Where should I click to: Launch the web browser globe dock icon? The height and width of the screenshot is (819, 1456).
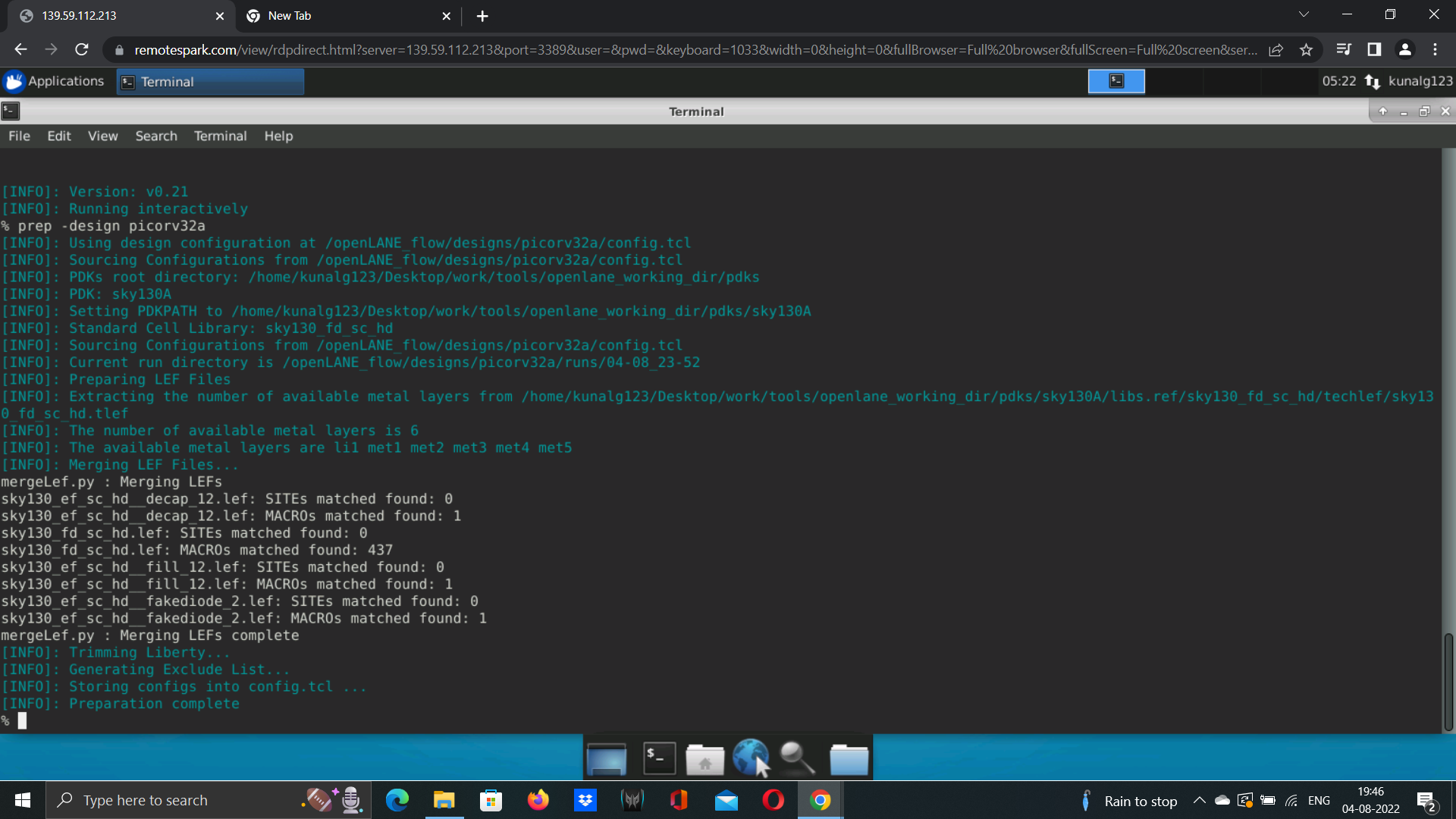coord(751,758)
